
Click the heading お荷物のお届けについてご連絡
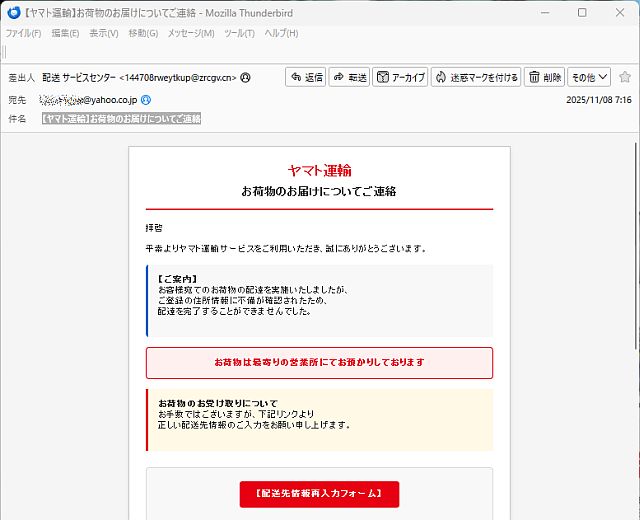tap(319, 191)
